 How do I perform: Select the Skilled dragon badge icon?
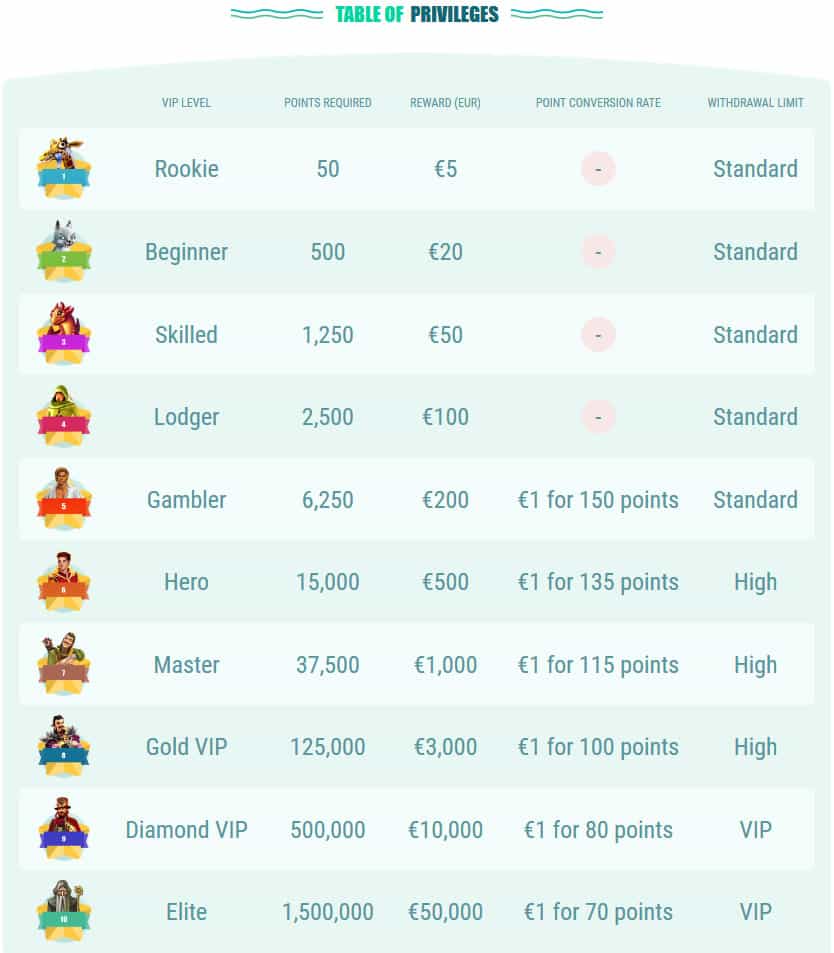(64, 334)
